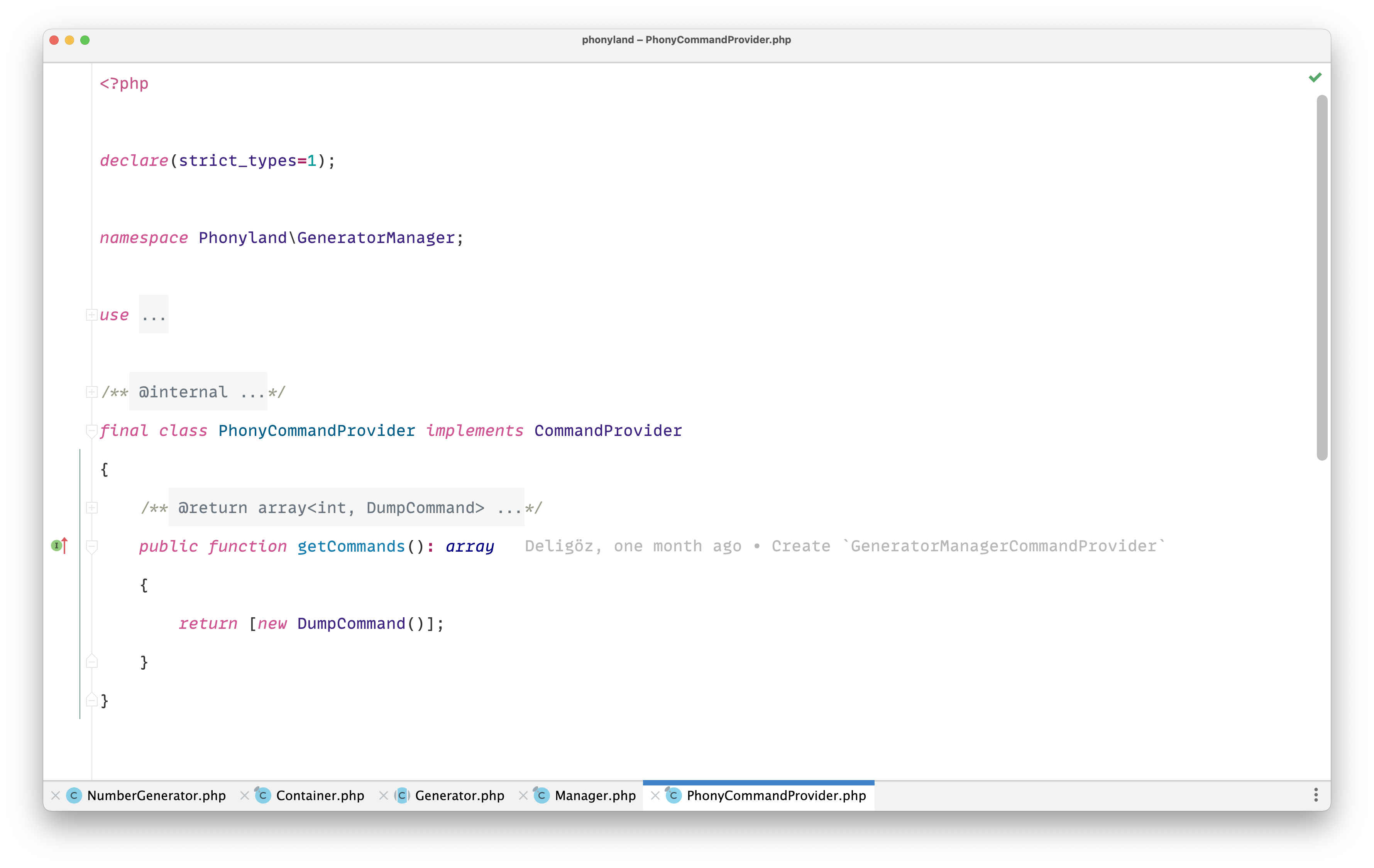Expand the folded use imports block

[x=91, y=315]
